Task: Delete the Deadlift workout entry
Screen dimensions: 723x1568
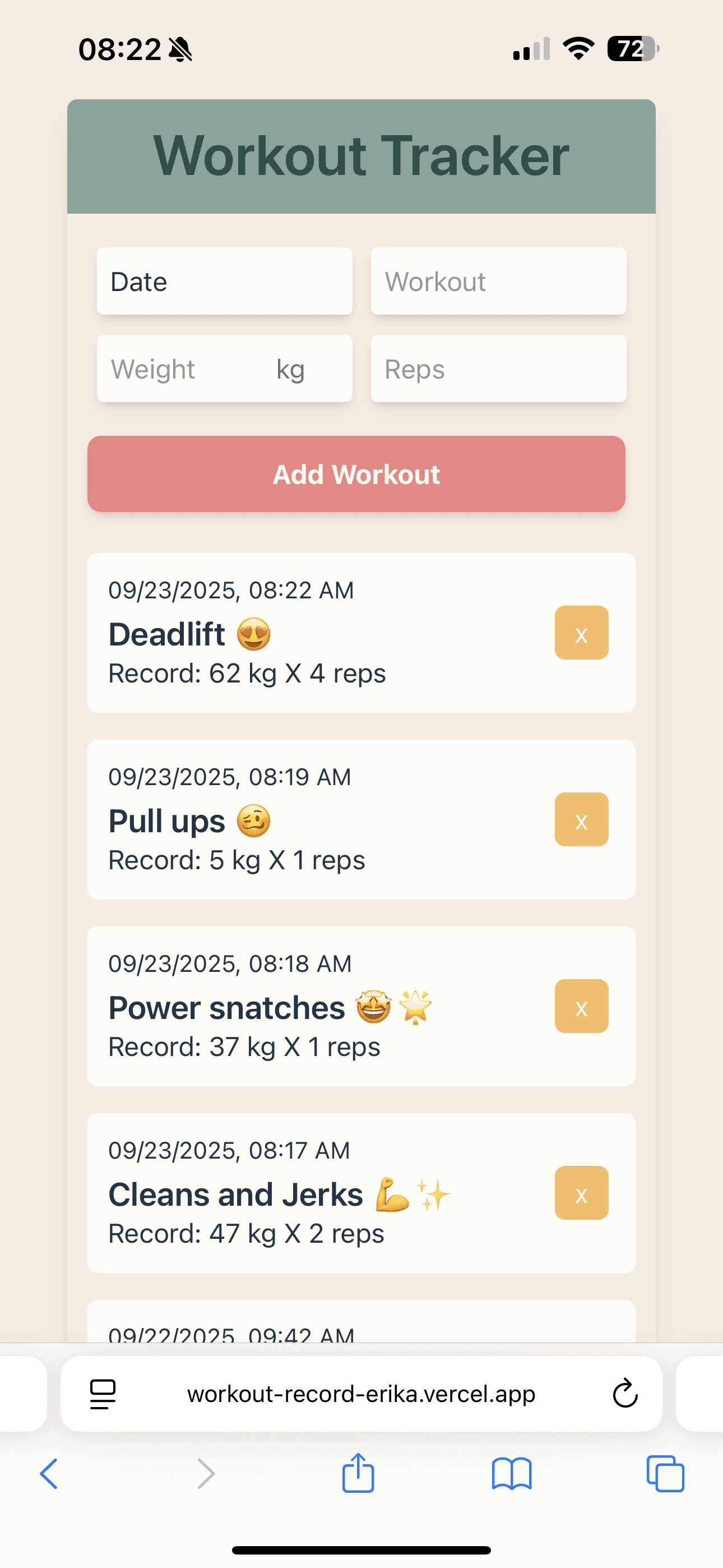Action: [x=581, y=633]
